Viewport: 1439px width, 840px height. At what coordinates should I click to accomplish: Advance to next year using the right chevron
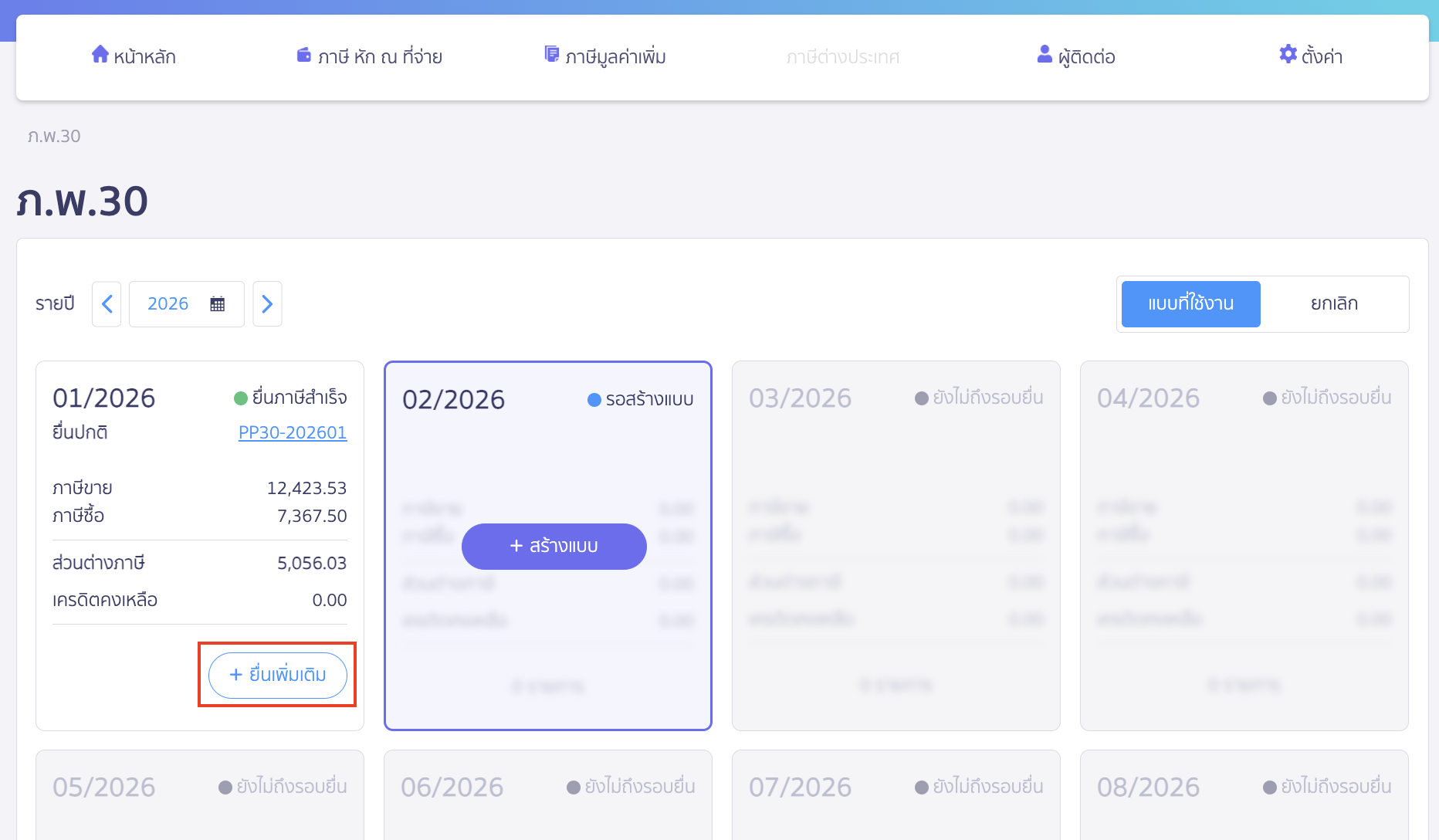[267, 303]
